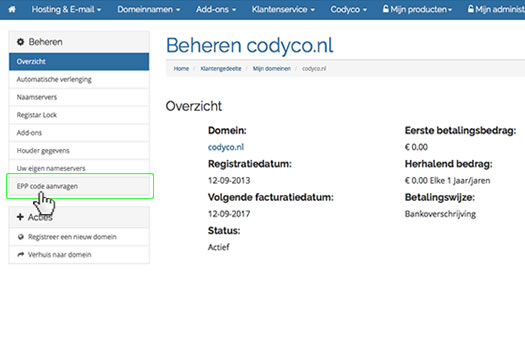Select EPP code aanvragen in sidebar

pos(79,186)
